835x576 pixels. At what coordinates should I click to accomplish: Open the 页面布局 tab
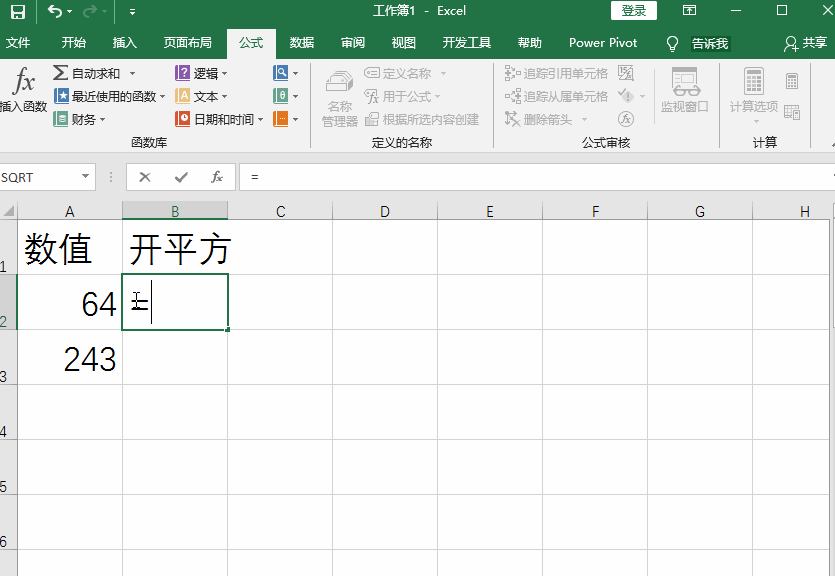click(x=188, y=43)
